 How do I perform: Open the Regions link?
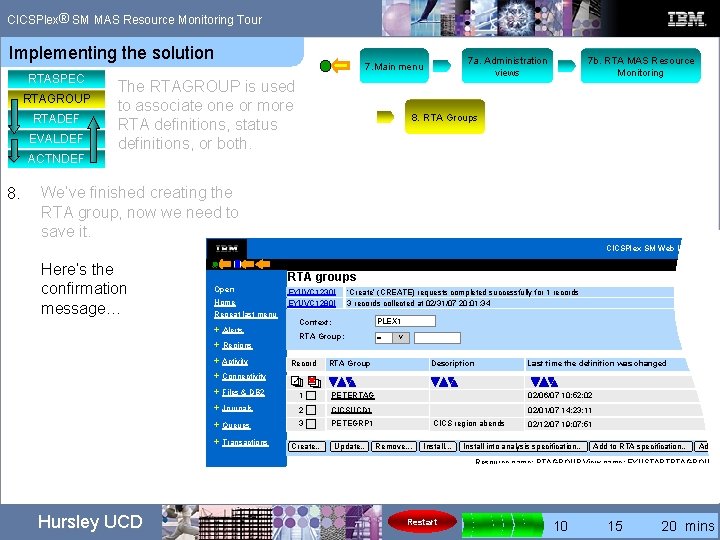pyautogui.click(x=237, y=345)
